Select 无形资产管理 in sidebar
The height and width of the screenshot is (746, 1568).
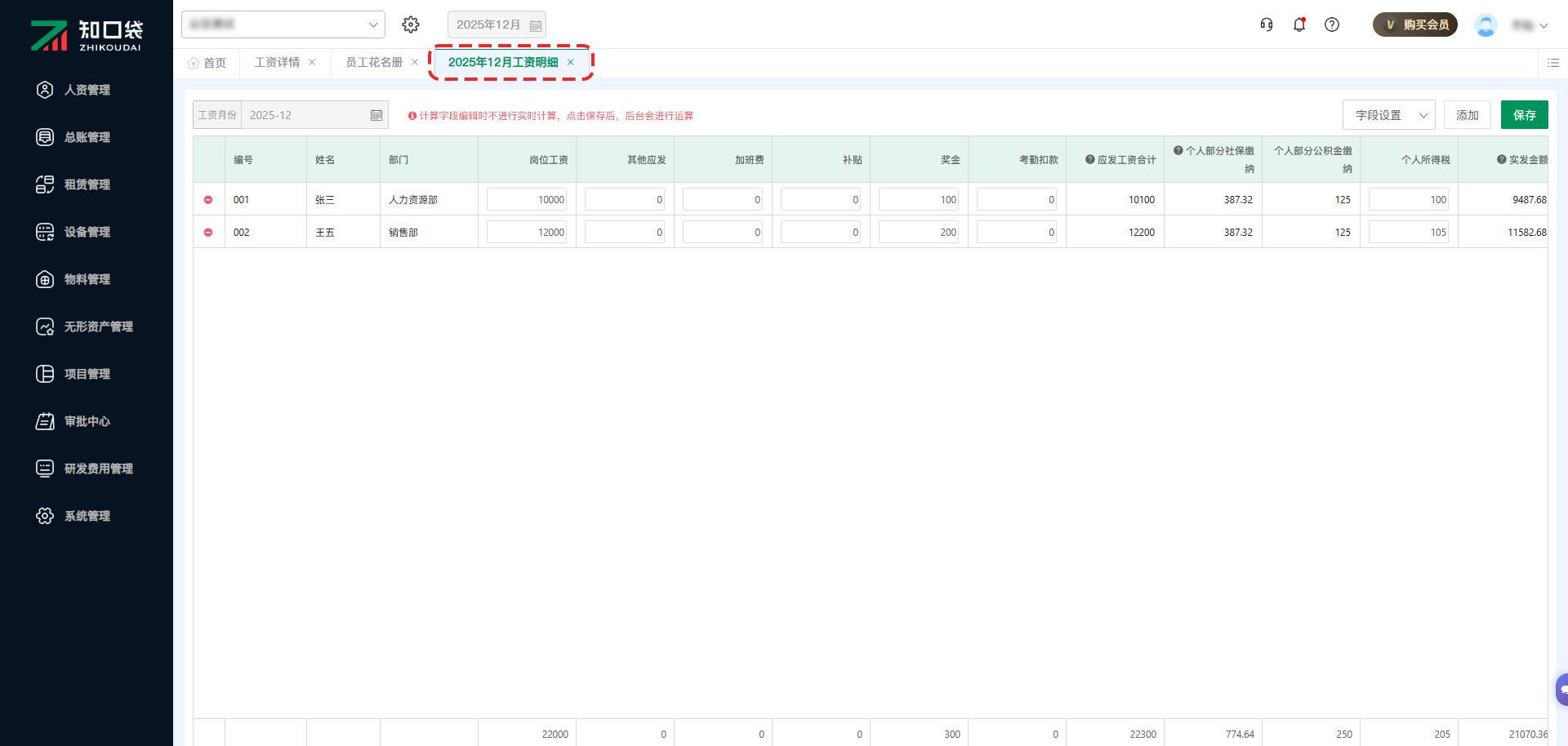87,326
